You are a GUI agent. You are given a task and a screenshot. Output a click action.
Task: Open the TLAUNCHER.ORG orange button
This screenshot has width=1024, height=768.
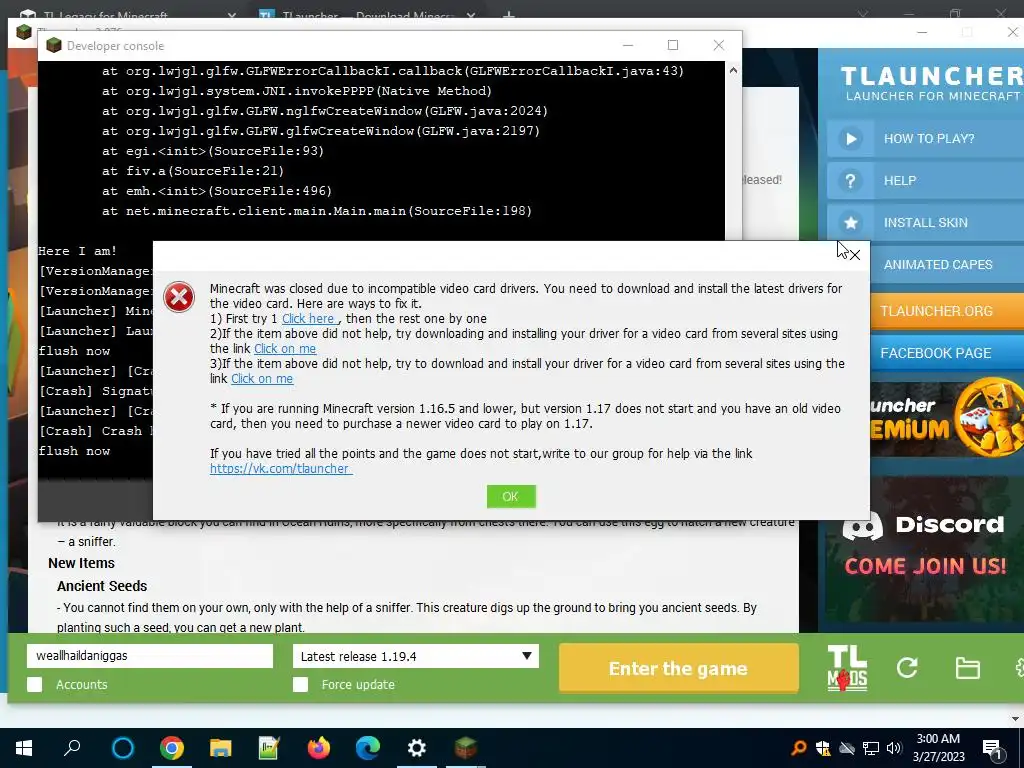947,311
